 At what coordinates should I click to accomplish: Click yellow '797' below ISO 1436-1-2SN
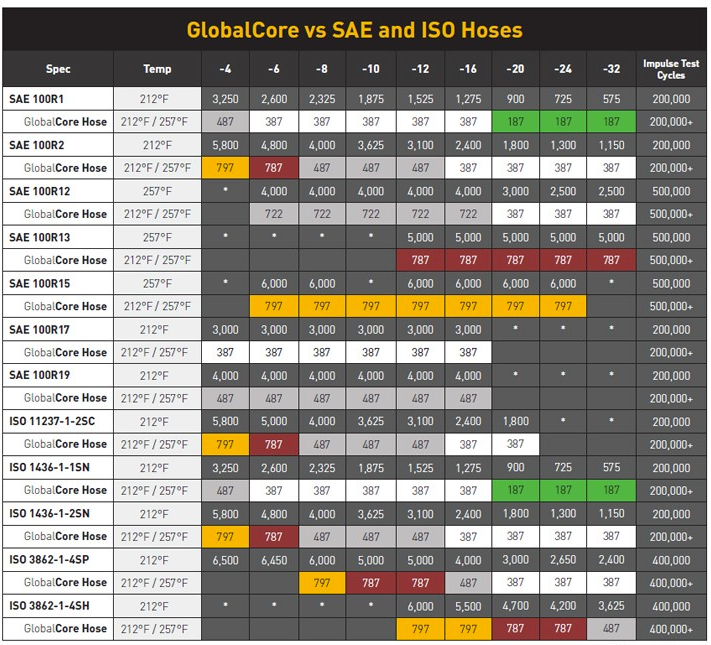coord(225,537)
